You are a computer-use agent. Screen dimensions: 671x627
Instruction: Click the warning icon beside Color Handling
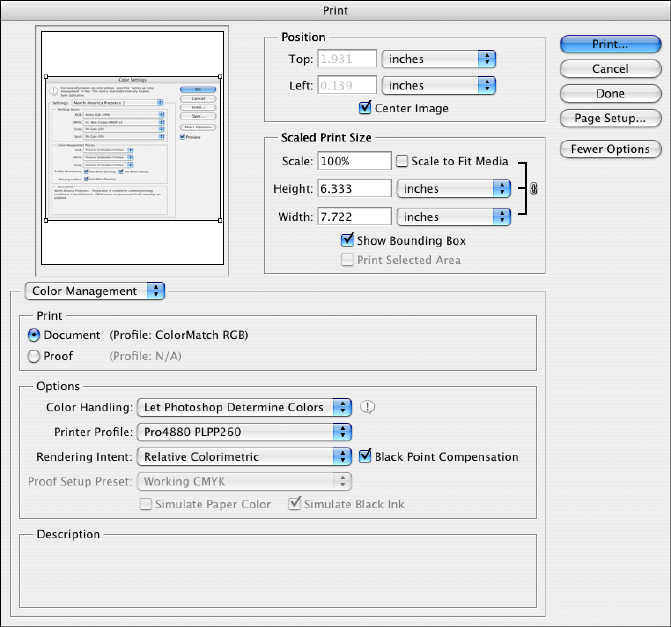(368, 407)
